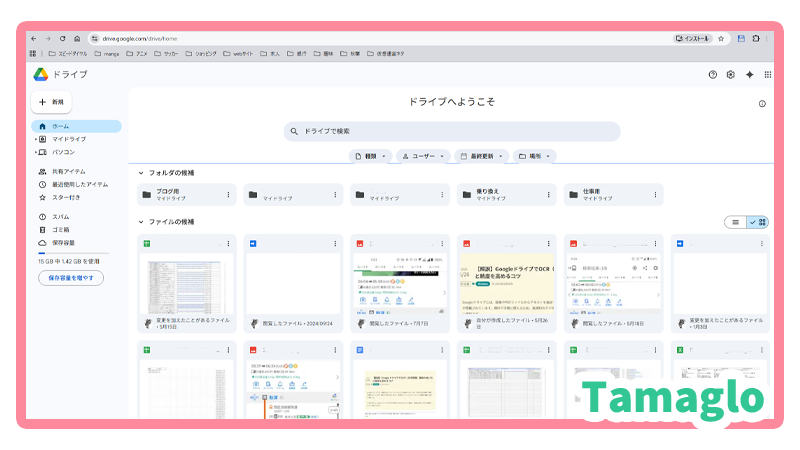Click the info details icon below header
The image size is (800, 450).
click(762, 103)
